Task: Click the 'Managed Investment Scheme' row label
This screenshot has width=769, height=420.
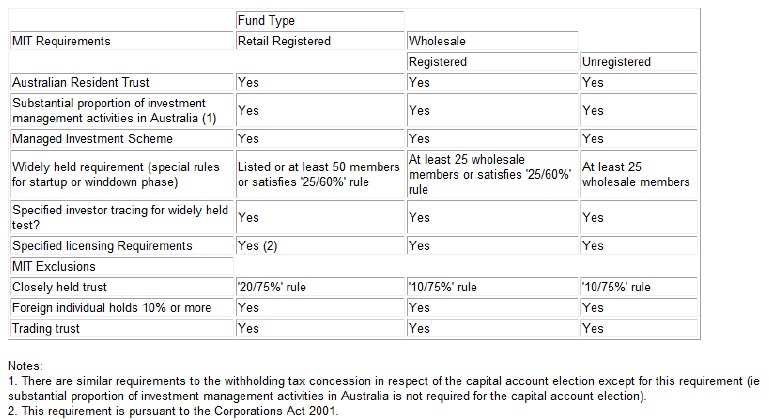Action: [122, 139]
